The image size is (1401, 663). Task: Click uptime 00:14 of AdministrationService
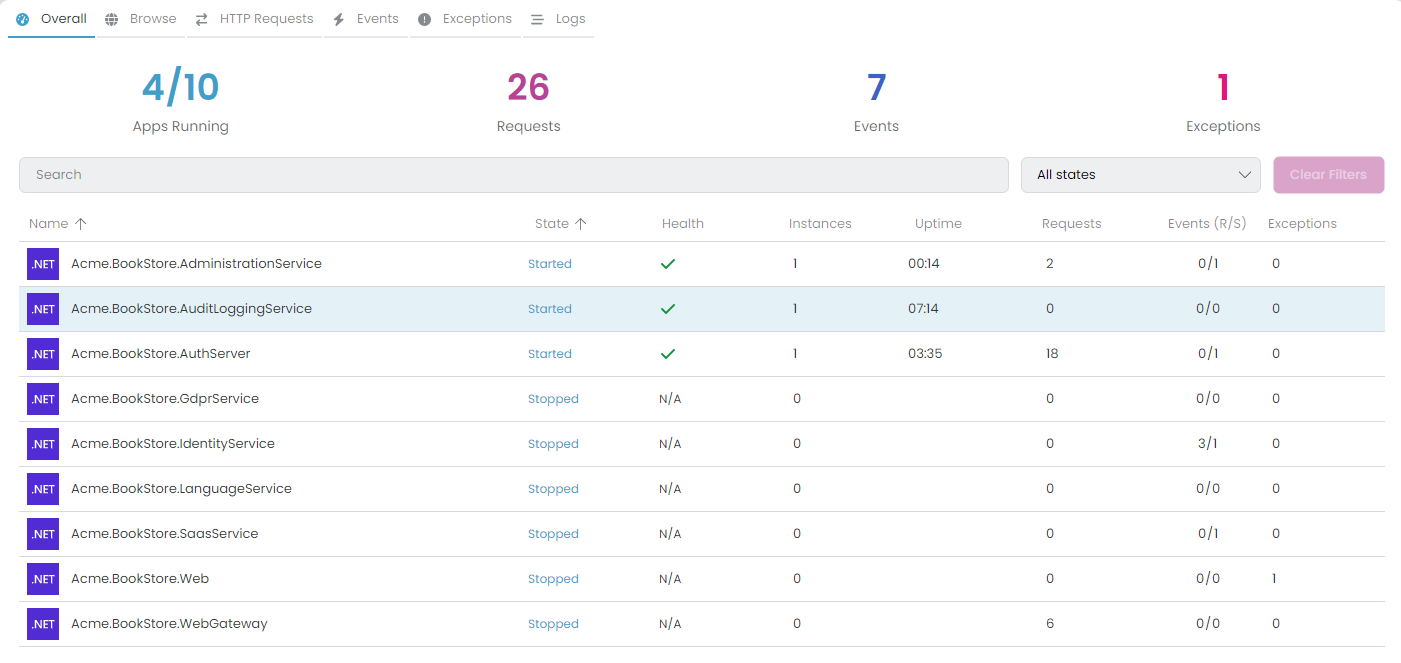click(924, 264)
